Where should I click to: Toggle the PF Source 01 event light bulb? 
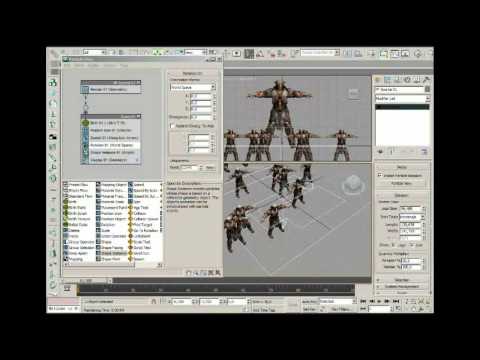(x=138, y=82)
